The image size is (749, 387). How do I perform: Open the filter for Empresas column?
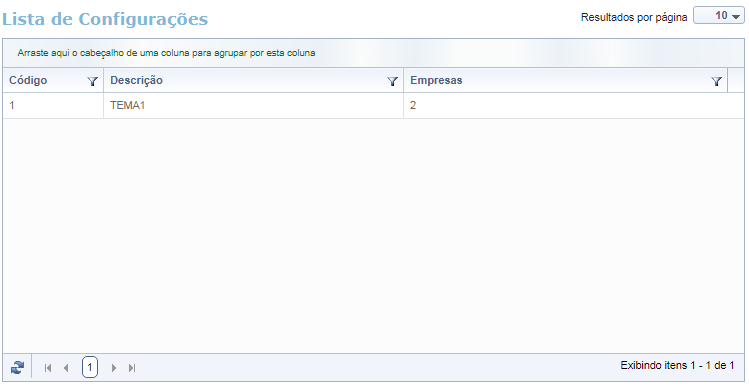pyautogui.click(x=717, y=81)
